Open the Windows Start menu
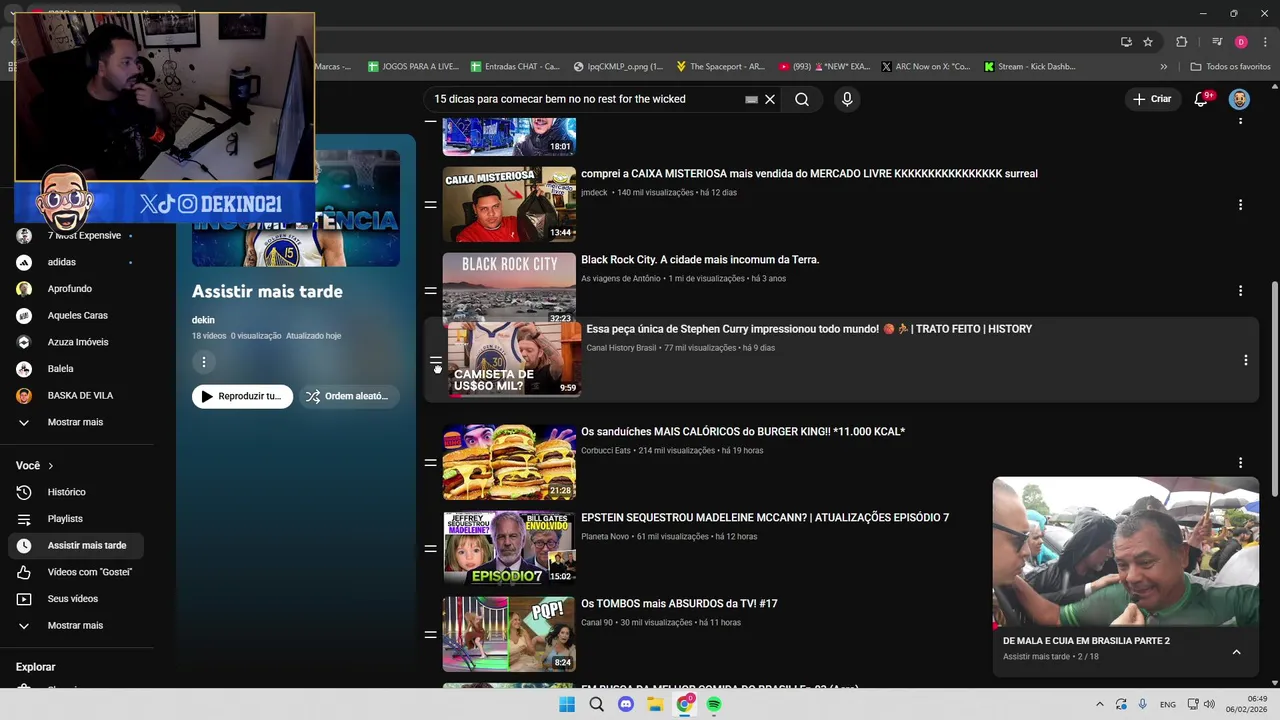 pos(567,704)
